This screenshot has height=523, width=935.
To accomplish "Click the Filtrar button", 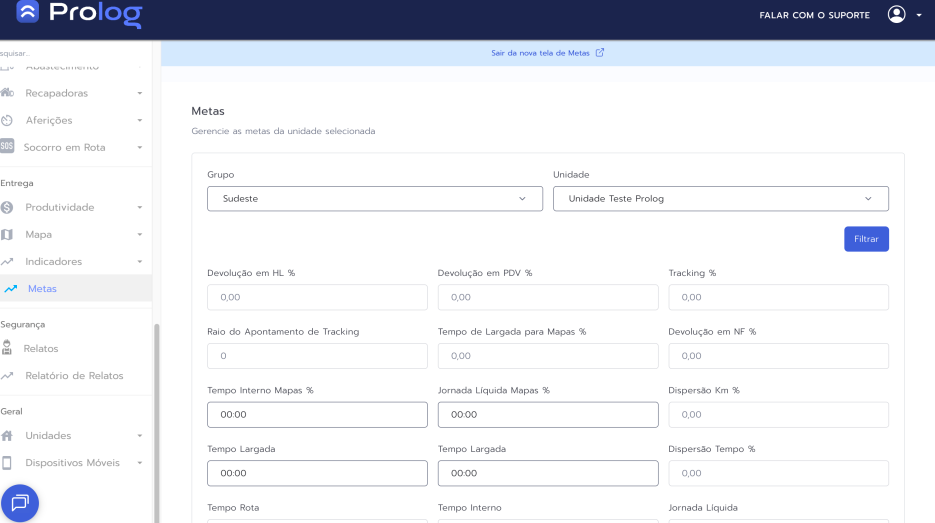I will 866,239.
